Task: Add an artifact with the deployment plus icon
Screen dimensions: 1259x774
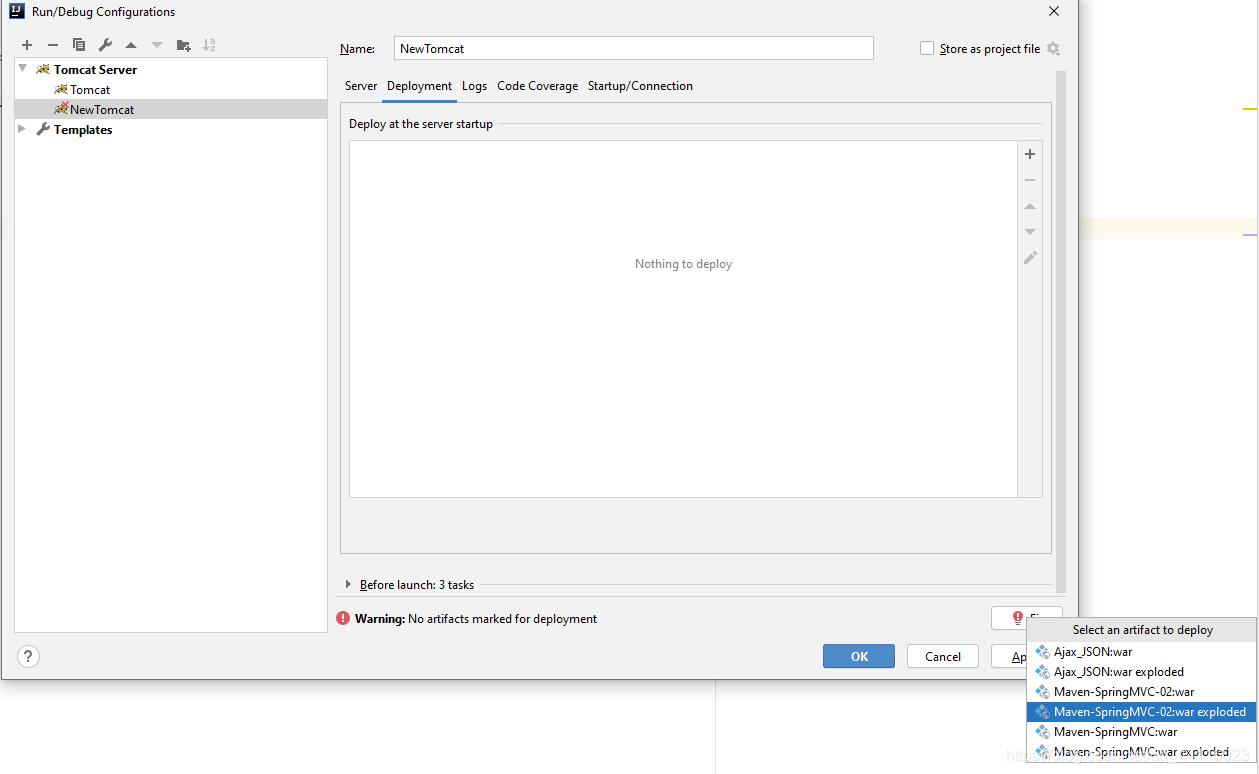Action: point(1030,154)
